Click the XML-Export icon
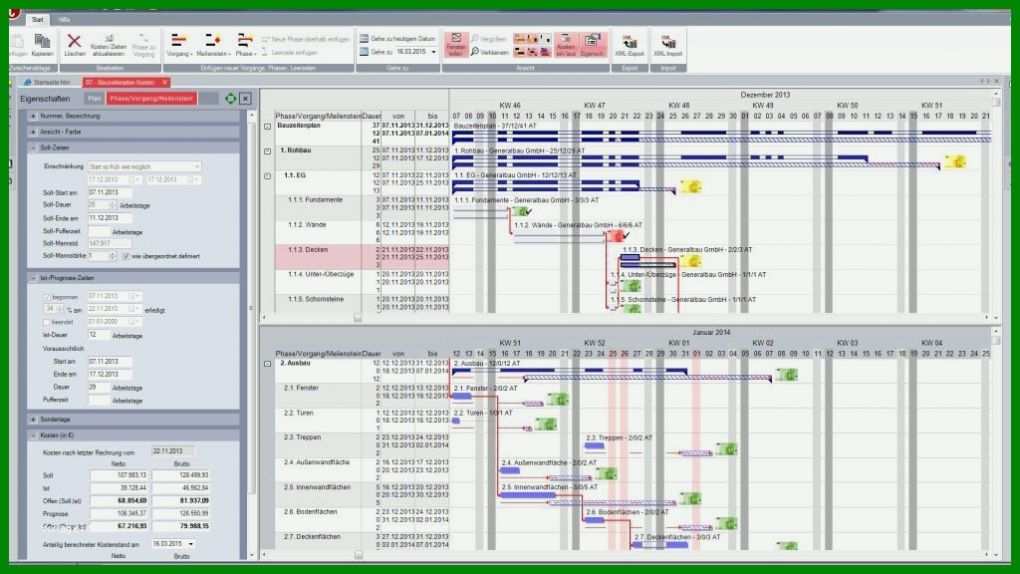This screenshot has height=574, width=1020. [630, 46]
